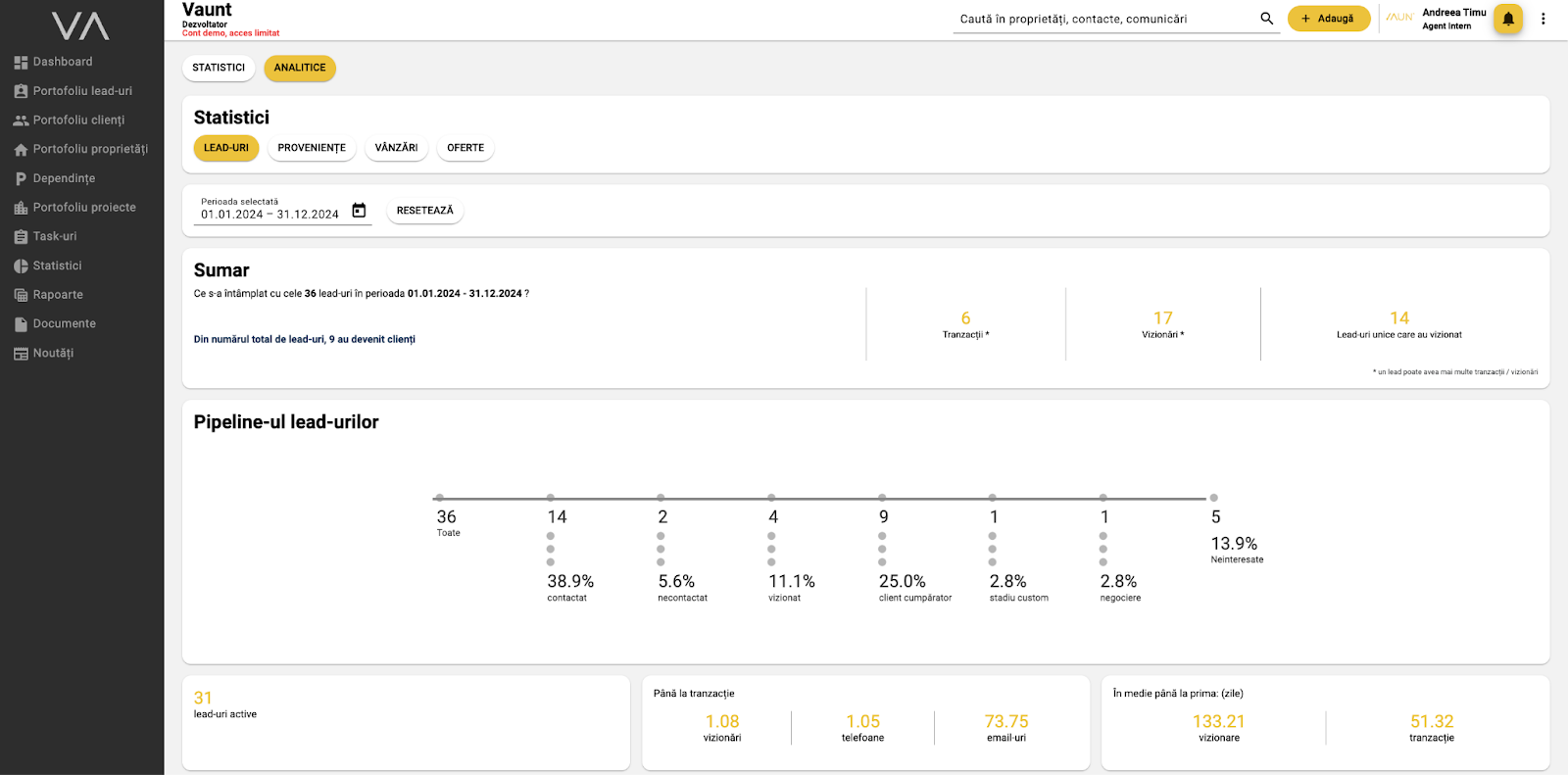
Task: Click the Portofoliu proprietăți house icon
Action: click(x=21, y=150)
